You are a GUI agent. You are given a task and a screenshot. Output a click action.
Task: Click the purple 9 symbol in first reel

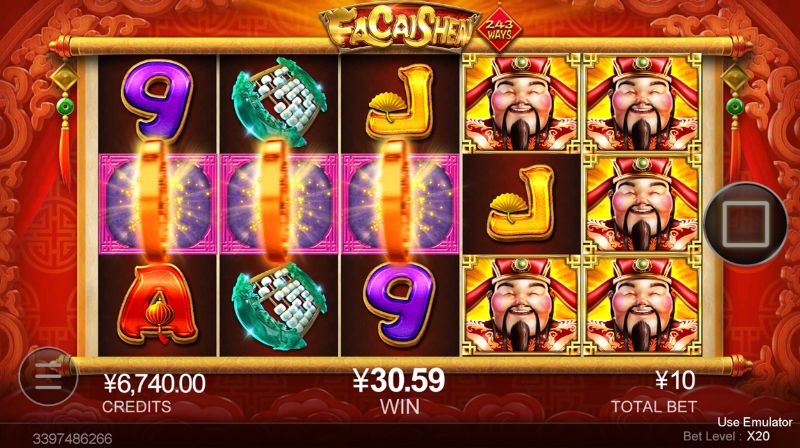(x=157, y=101)
